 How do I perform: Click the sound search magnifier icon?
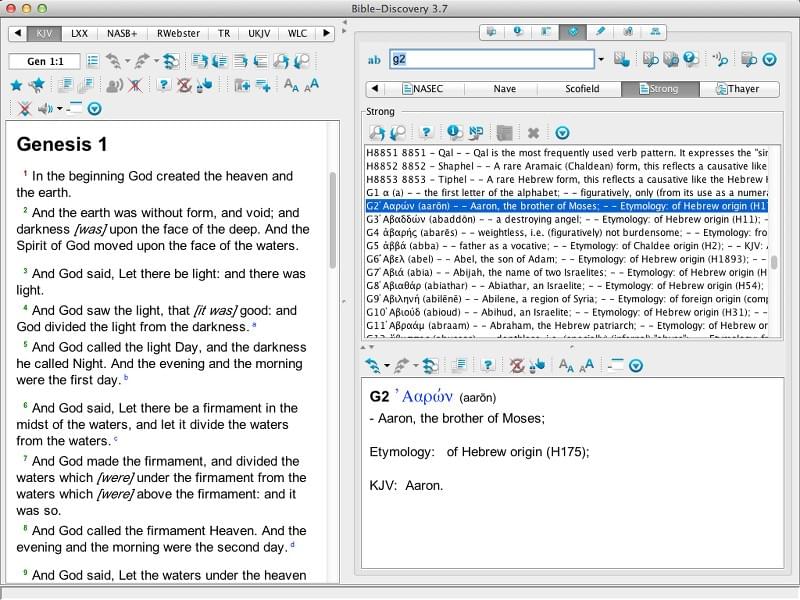pyautogui.click(x=720, y=60)
